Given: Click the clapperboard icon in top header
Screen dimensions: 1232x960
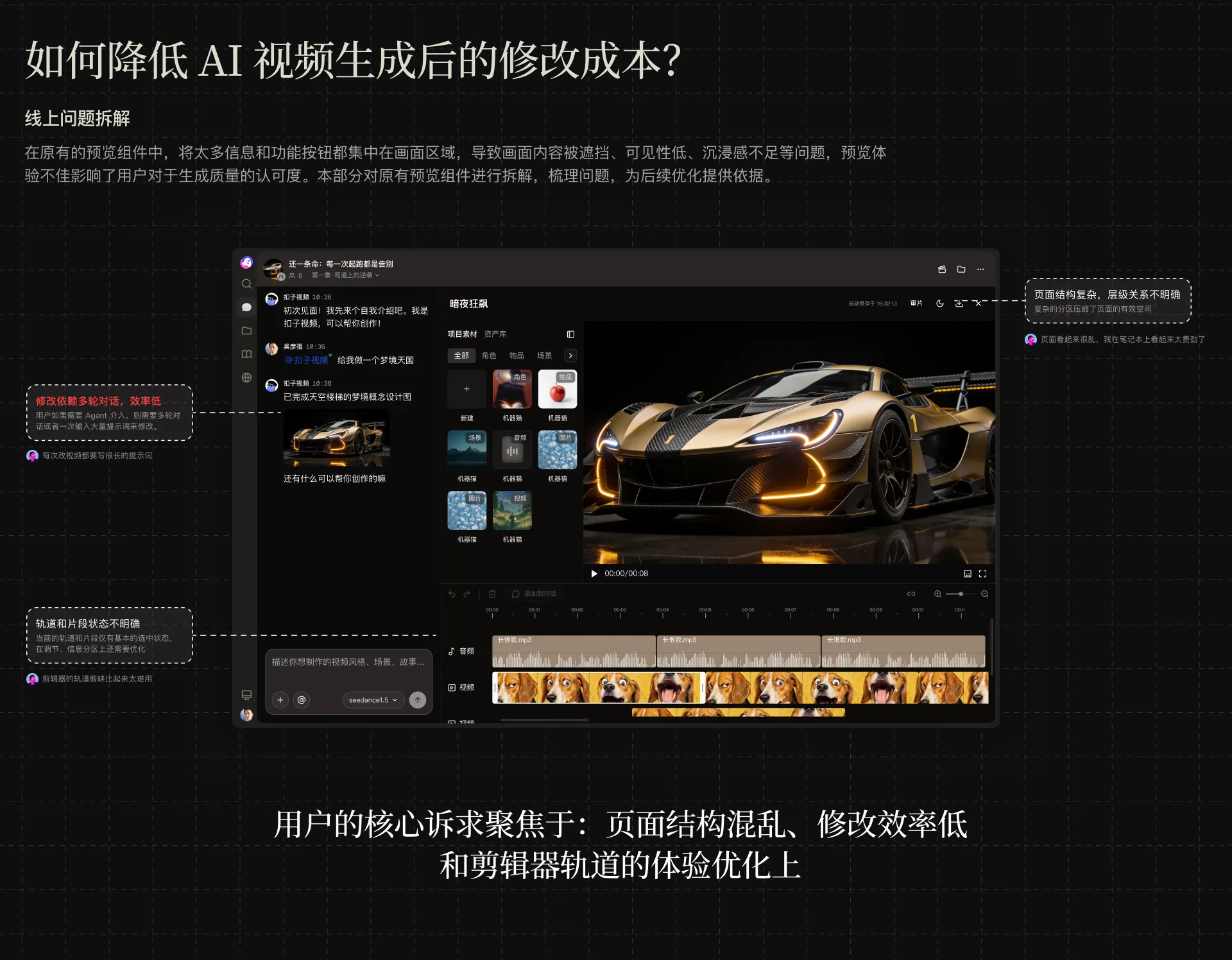Looking at the screenshot, I should [942, 270].
